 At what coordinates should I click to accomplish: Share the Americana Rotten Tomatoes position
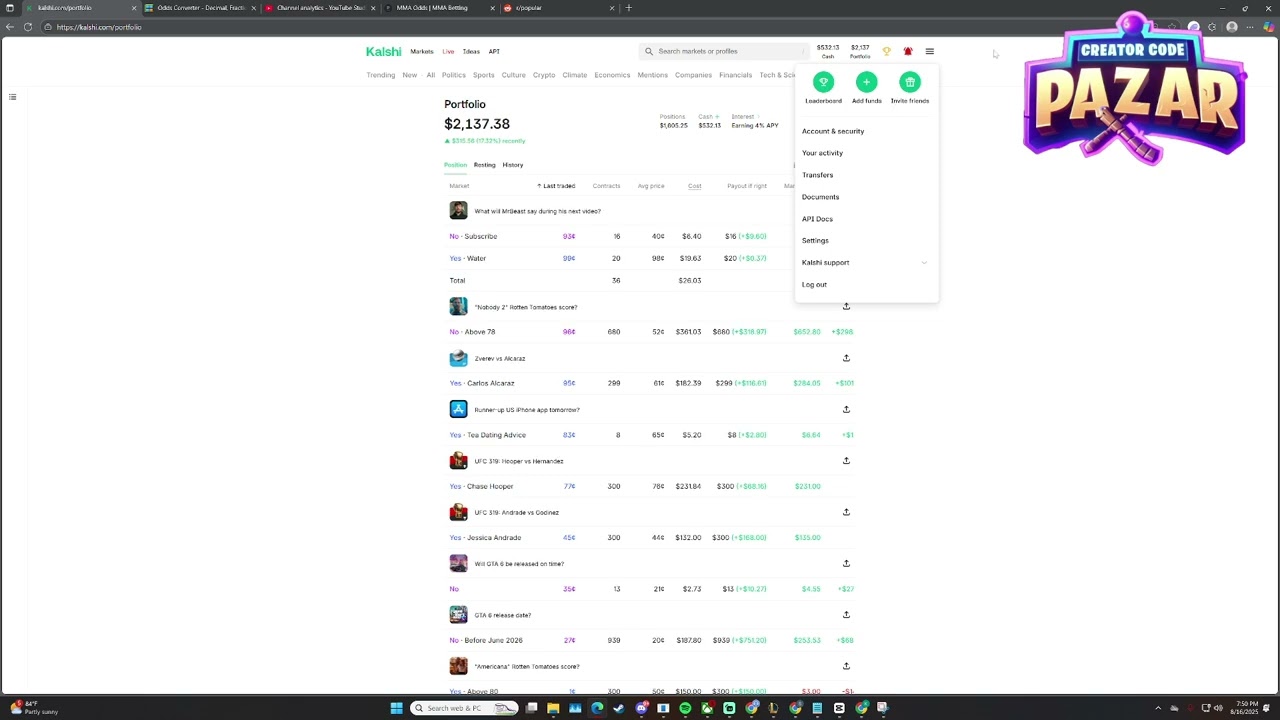pos(846,666)
